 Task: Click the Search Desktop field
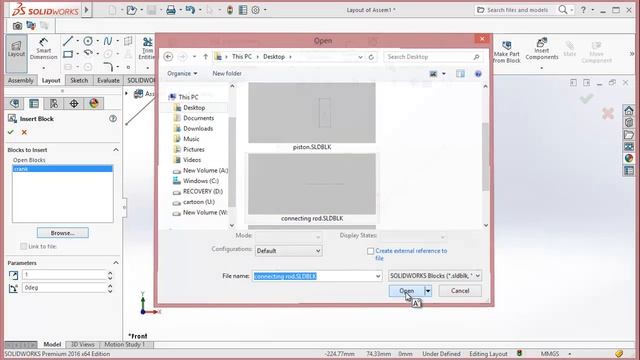pyautogui.click(x=433, y=57)
